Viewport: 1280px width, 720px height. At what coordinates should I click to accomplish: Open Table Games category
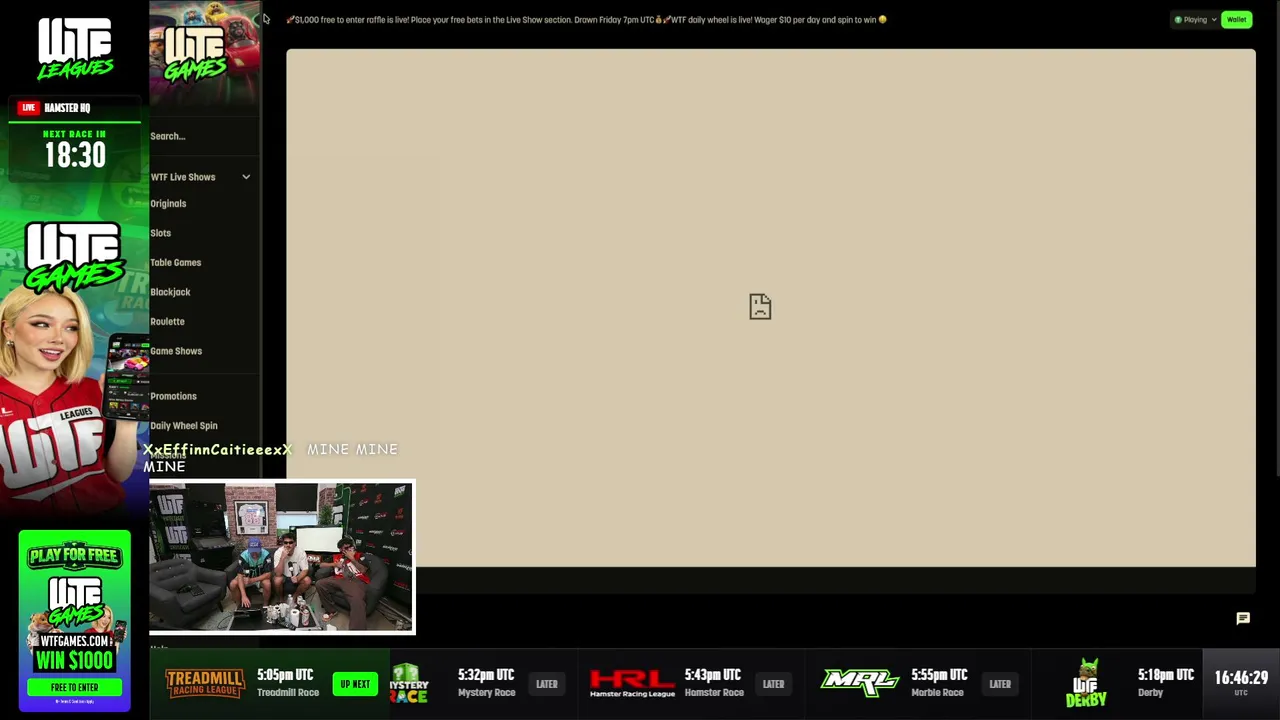(x=175, y=263)
